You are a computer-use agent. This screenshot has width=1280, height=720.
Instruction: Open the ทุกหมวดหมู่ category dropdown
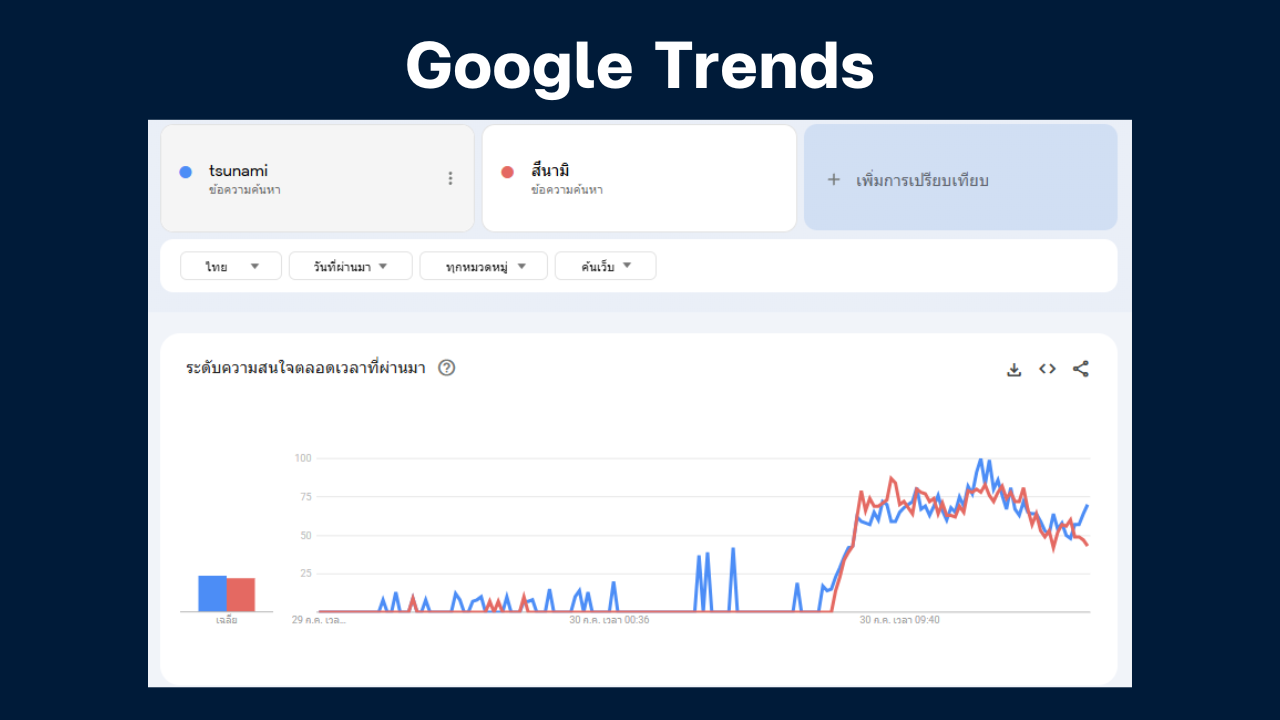click(x=483, y=266)
